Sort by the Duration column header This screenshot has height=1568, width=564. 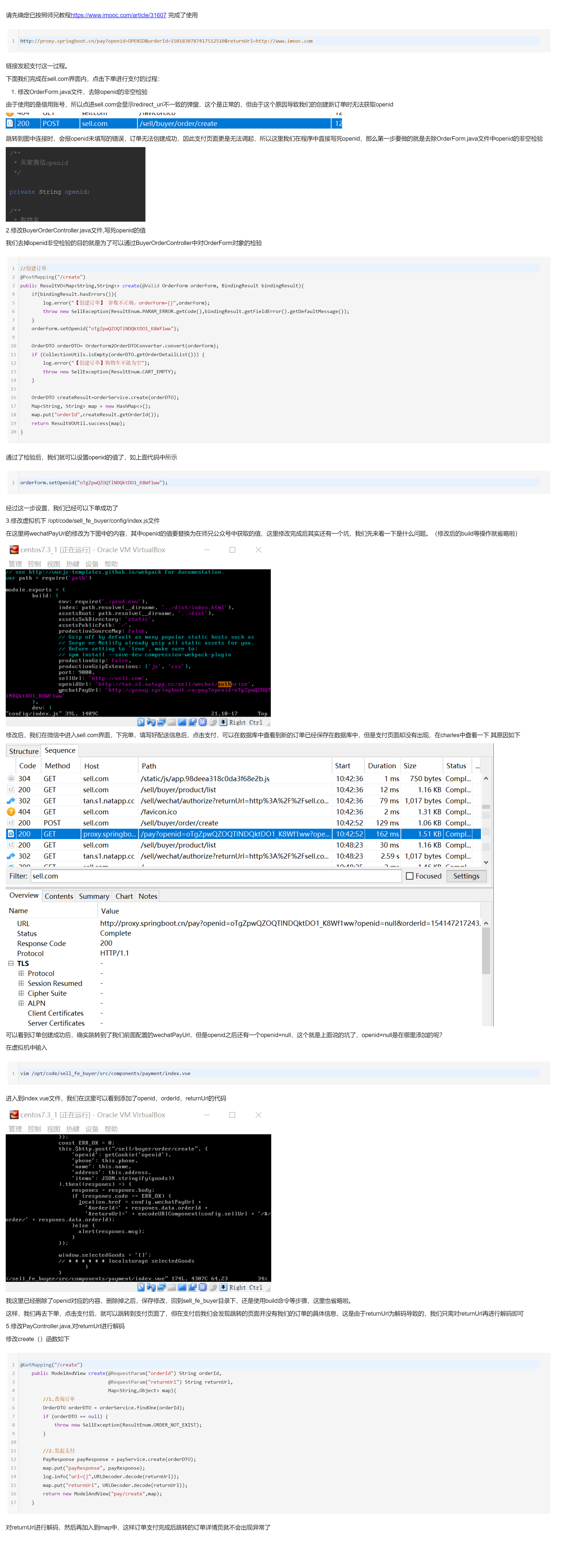(382, 766)
